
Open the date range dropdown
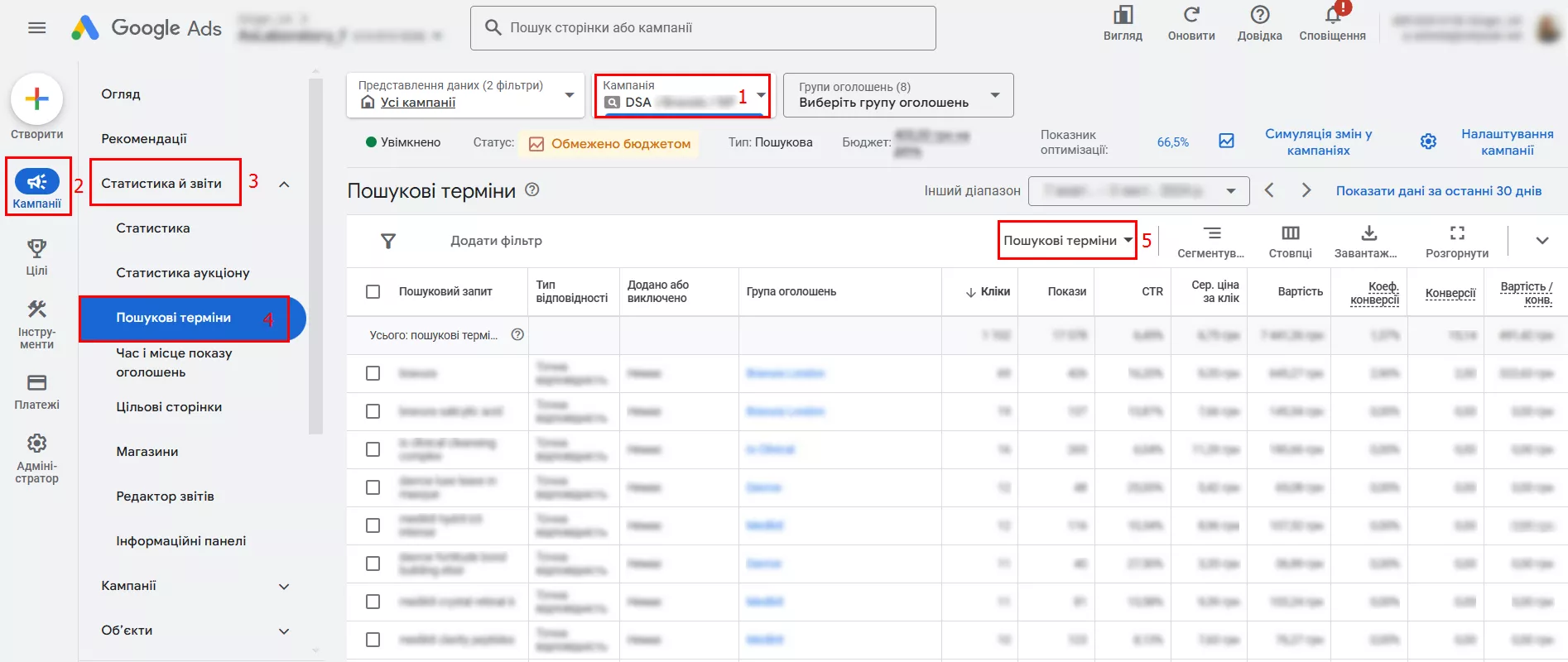tap(1138, 190)
